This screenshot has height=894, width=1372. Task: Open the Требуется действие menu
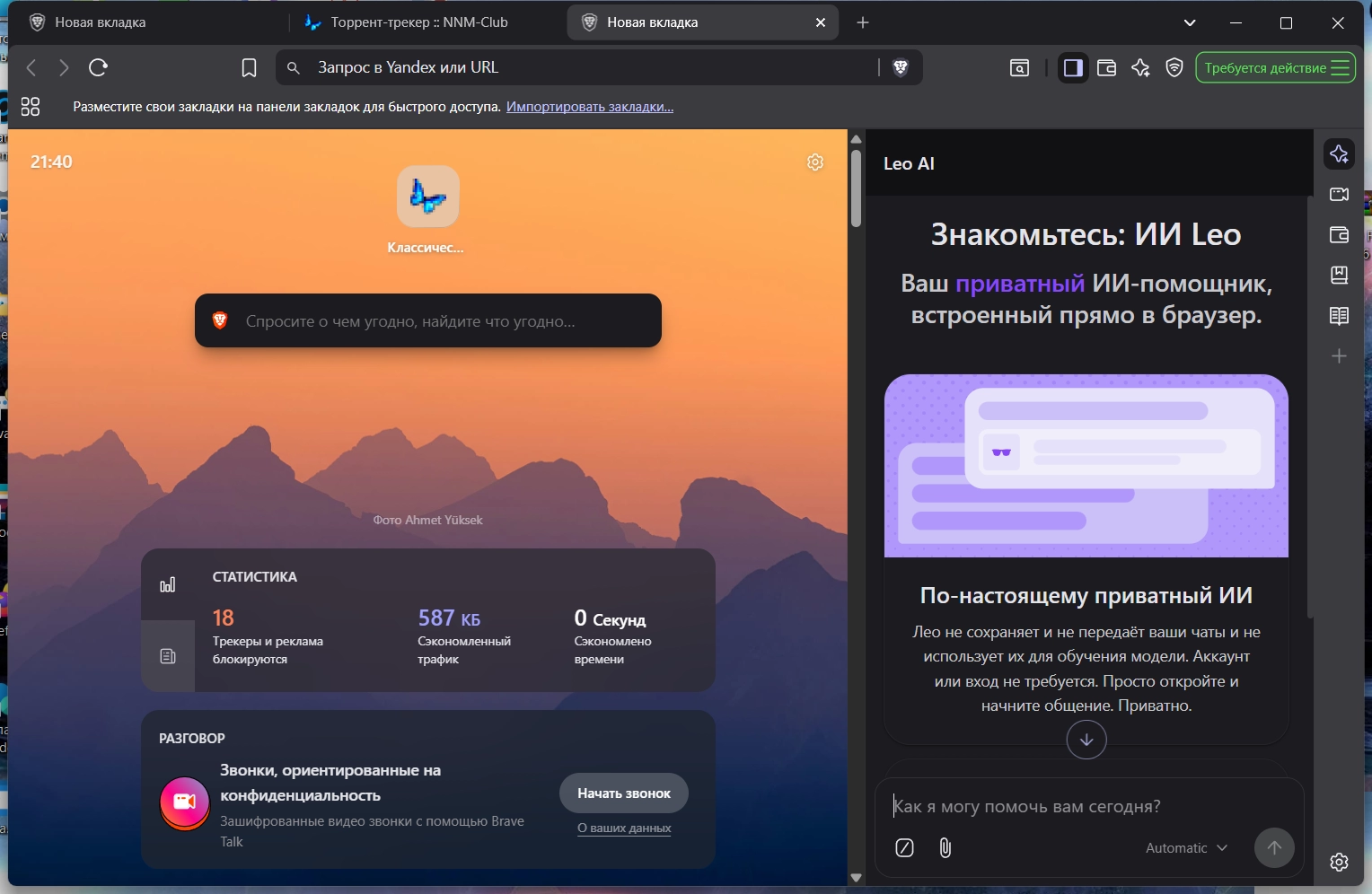pos(1275,67)
